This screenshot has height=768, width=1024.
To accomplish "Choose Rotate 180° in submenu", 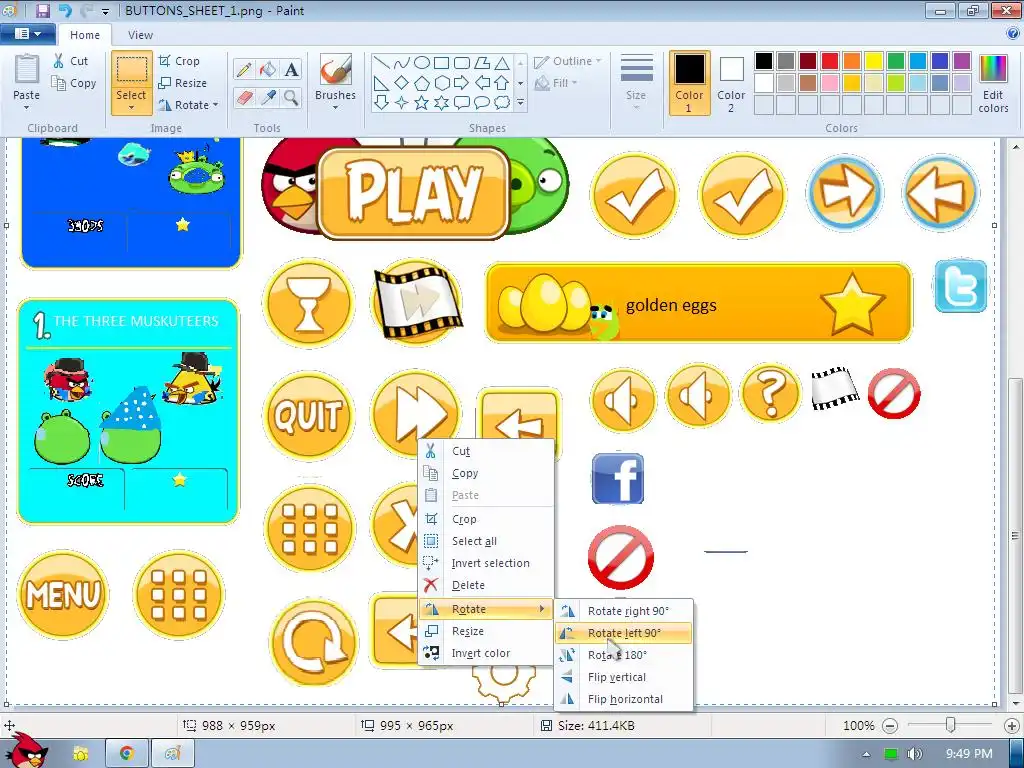I will (624, 655).
